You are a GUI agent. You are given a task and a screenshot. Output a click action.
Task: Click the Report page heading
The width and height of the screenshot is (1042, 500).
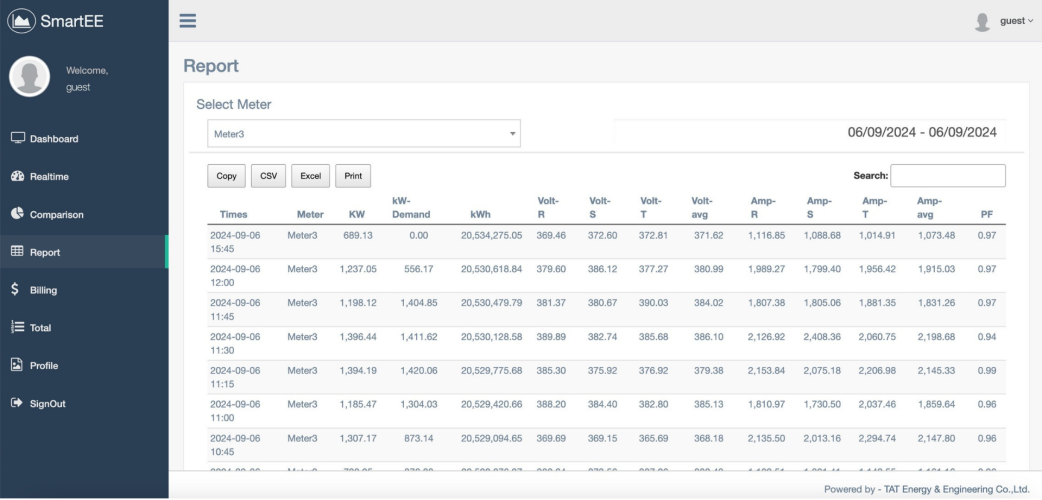pos(211,66)
